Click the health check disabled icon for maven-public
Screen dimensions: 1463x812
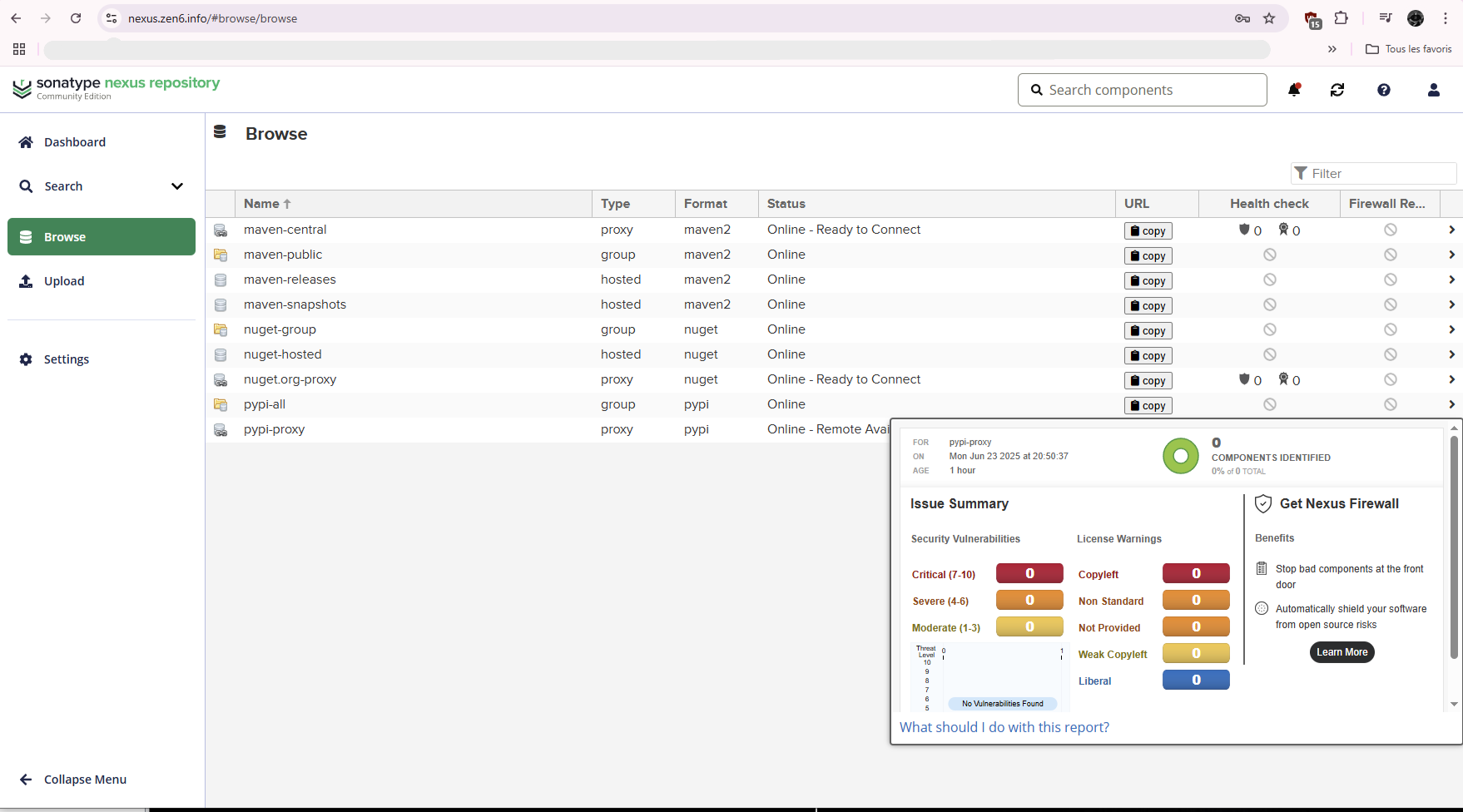[1269, 255]
